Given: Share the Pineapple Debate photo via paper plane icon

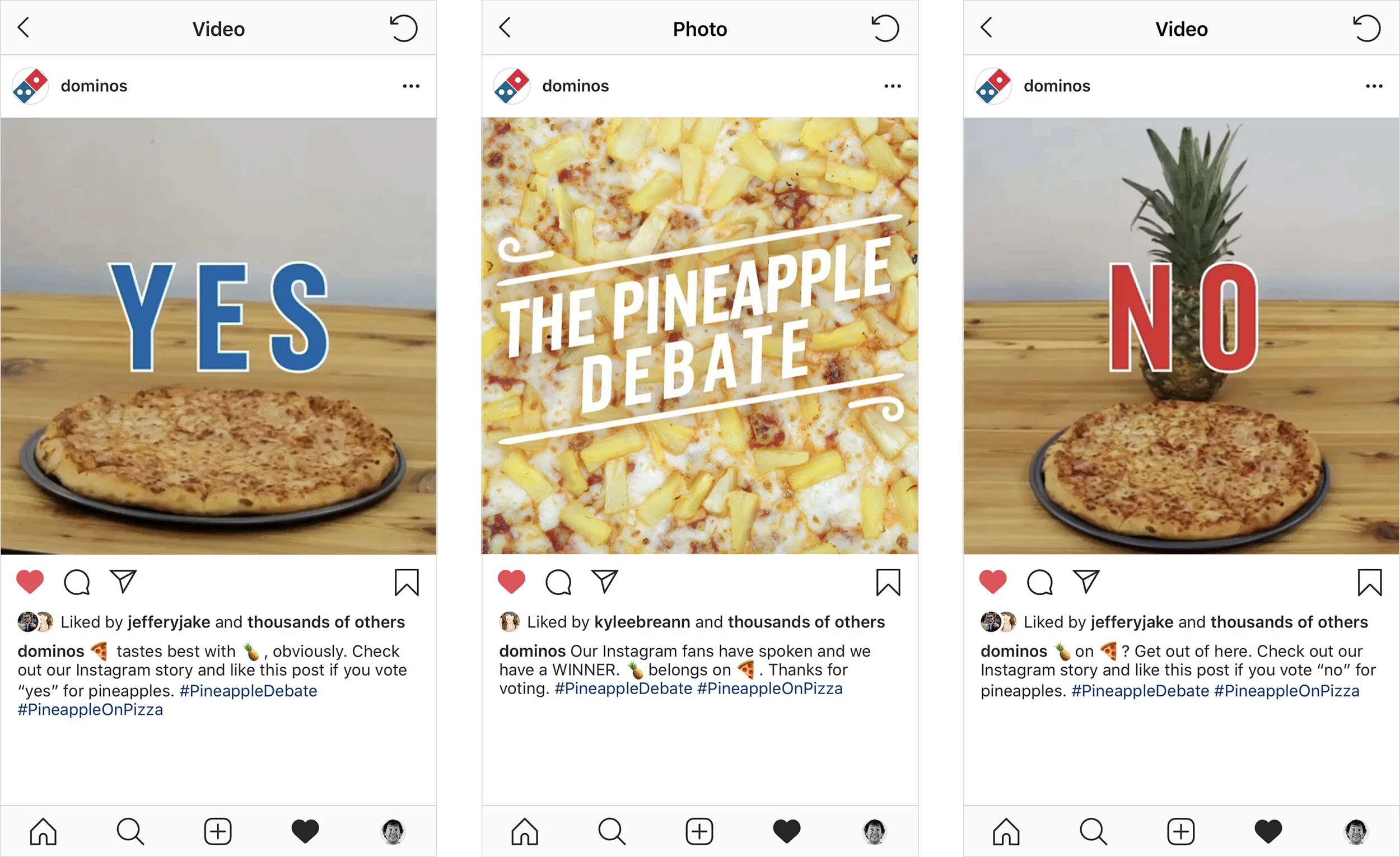Looking at the screenshot, I should 605,582.
